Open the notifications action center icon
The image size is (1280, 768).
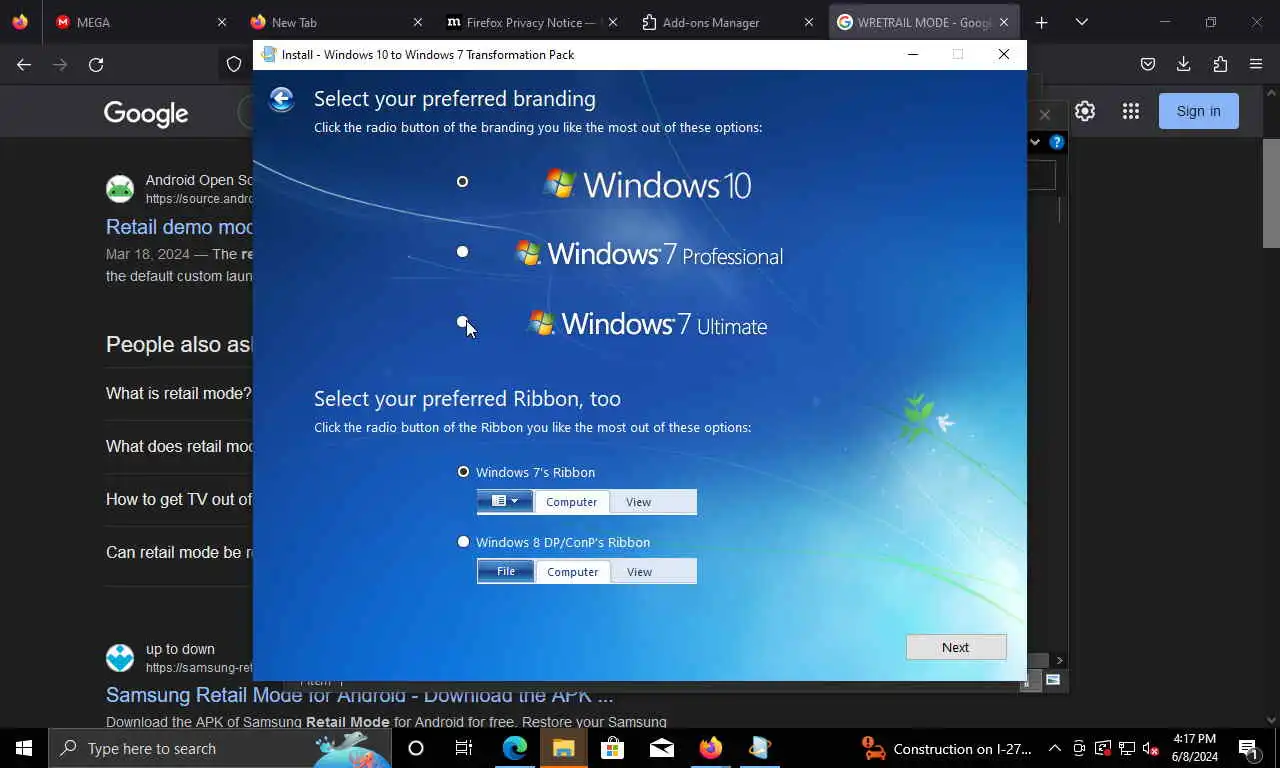[1248, 748]
